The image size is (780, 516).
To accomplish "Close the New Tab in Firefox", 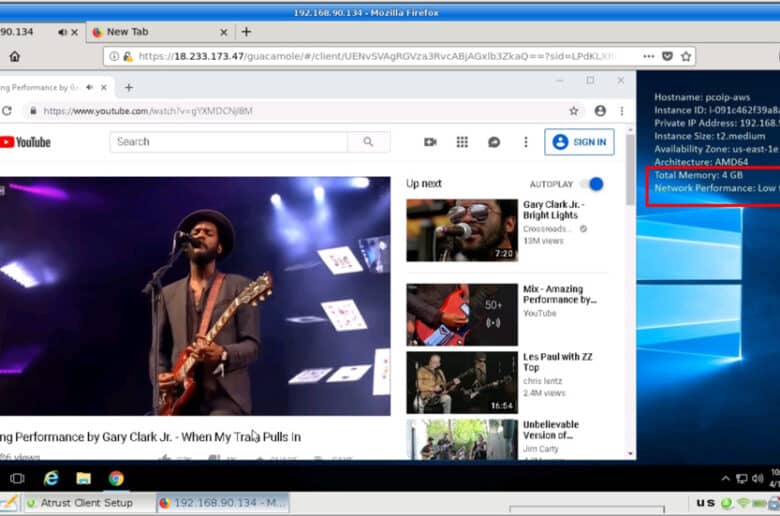I will pos(224,32).
